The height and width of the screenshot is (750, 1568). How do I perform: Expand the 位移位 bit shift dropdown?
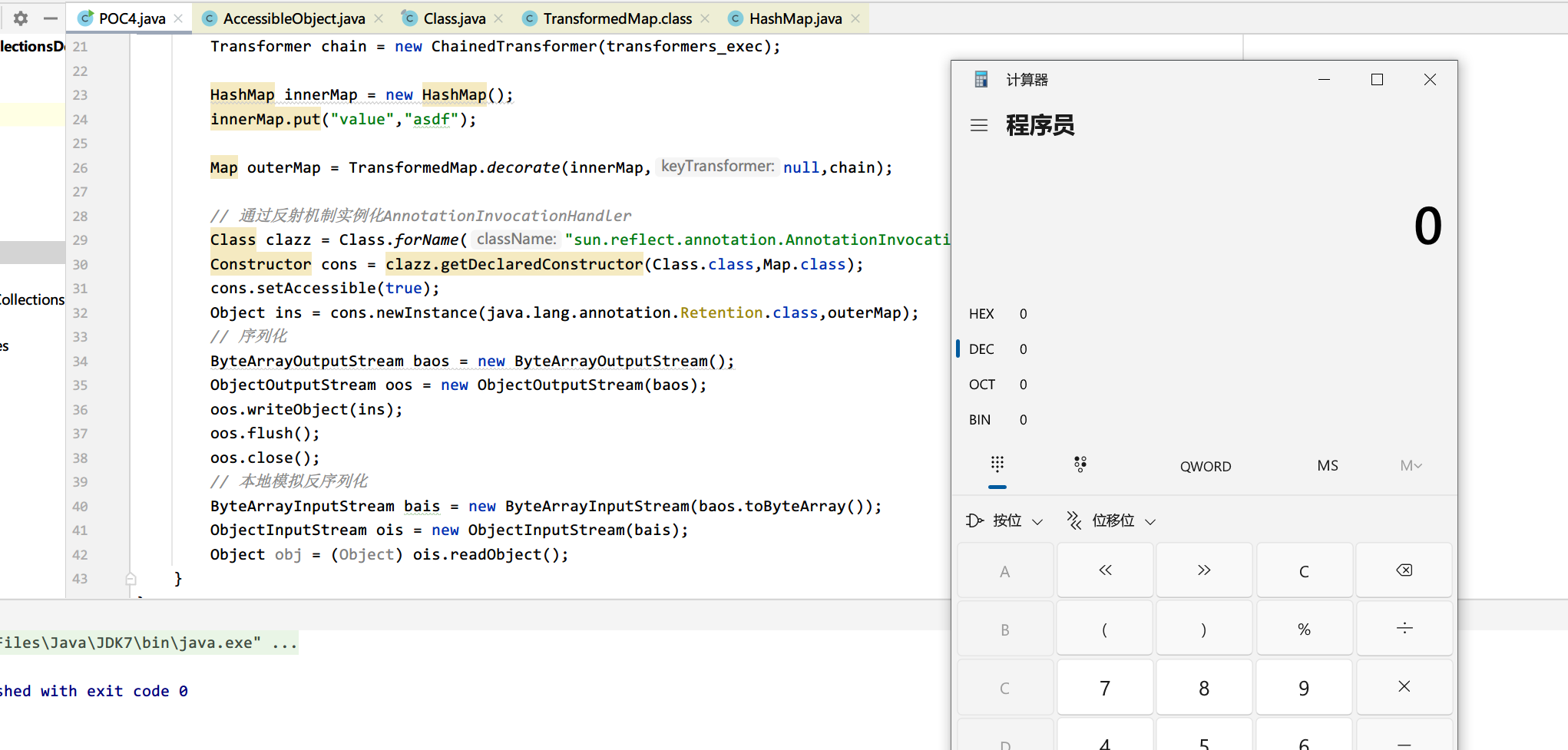click(x=1111, y=521)
